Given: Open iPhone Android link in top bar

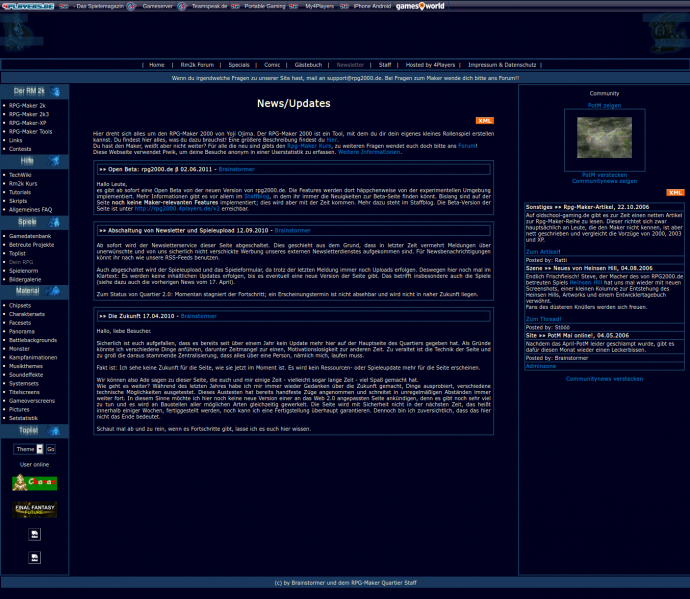Looking at the screenshot, I should click(372, 6).
